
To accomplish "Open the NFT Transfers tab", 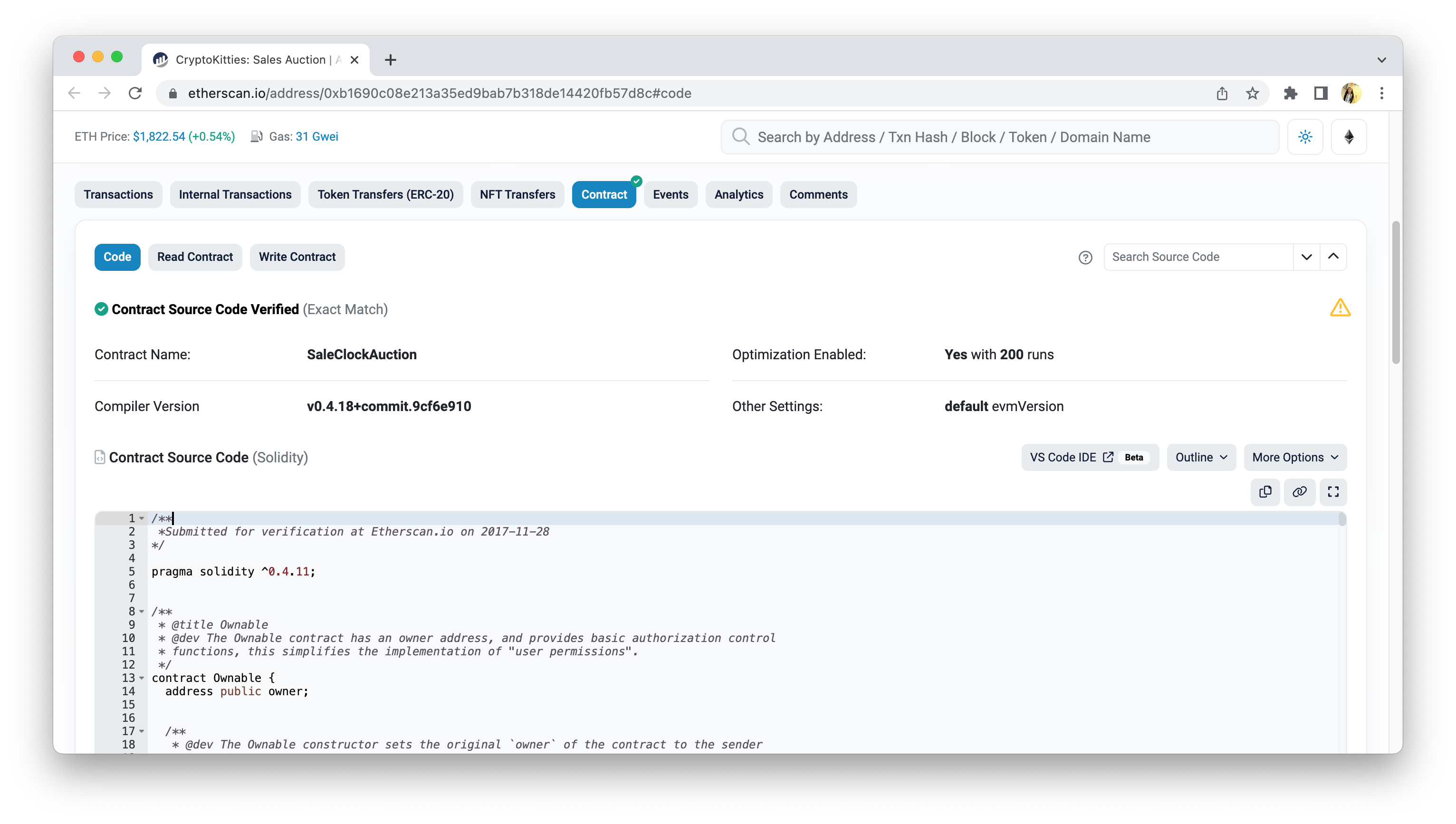I will [x=517, y=195].
